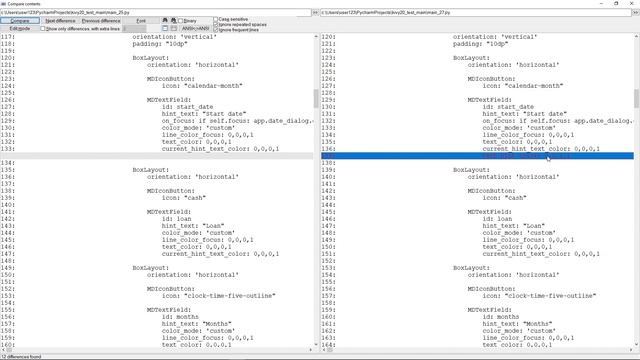Click 'hint_text: "Loan"' on right line 147
Image resolution: width=640 pixels, height=360 pixels.
pos(513,226)
